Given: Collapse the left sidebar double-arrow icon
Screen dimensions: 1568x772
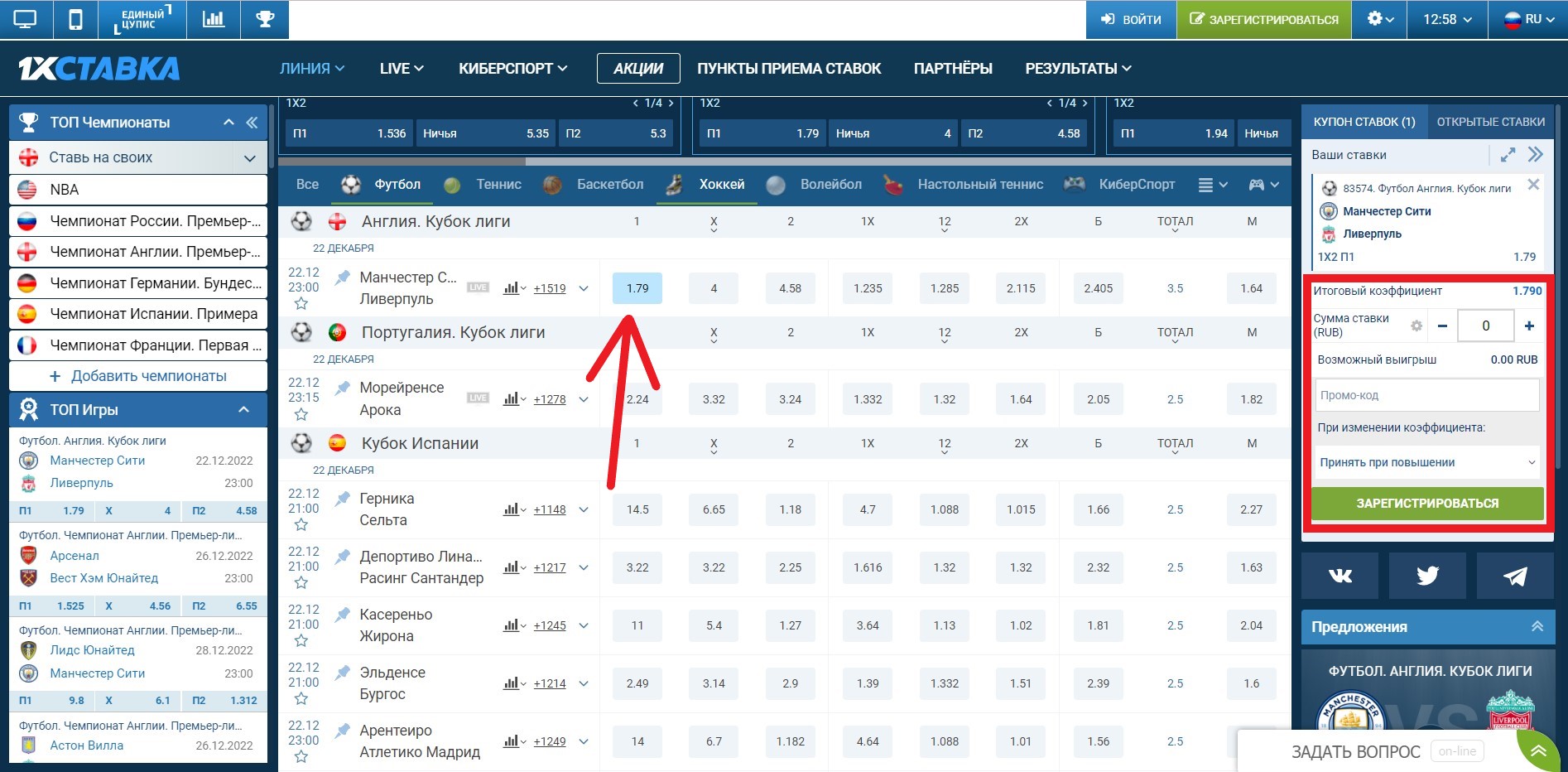Looking at the screenshot, I should click(252, 123).
